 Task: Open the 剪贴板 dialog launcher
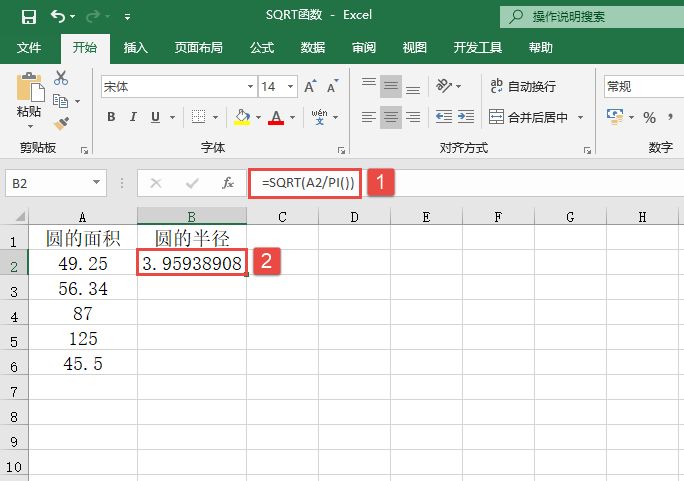[84, 150]
